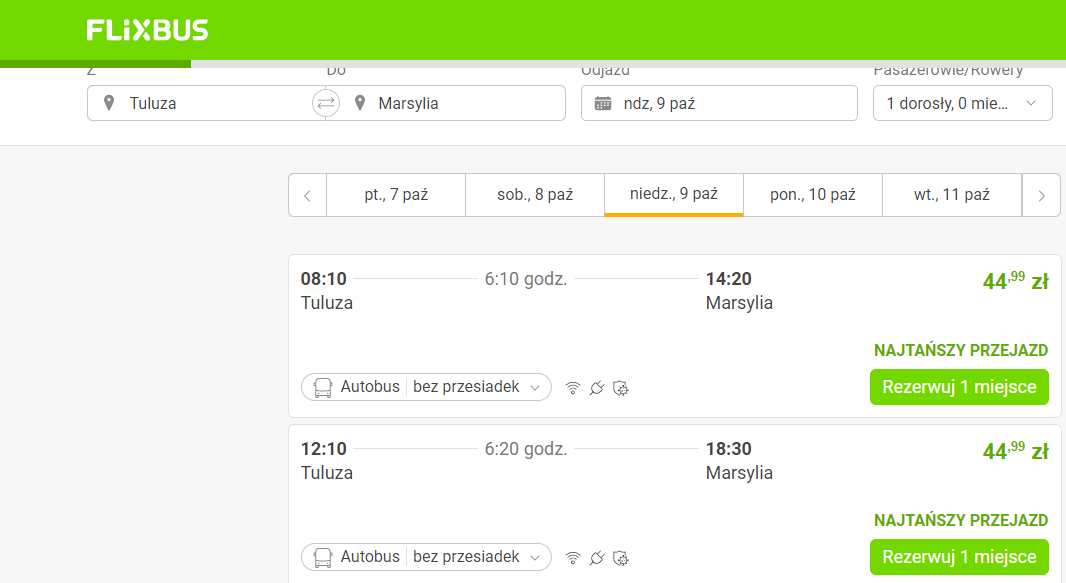Show later dates with right arrow
This screenshot has height=583, width=1066.
[x=1041, y=196]
